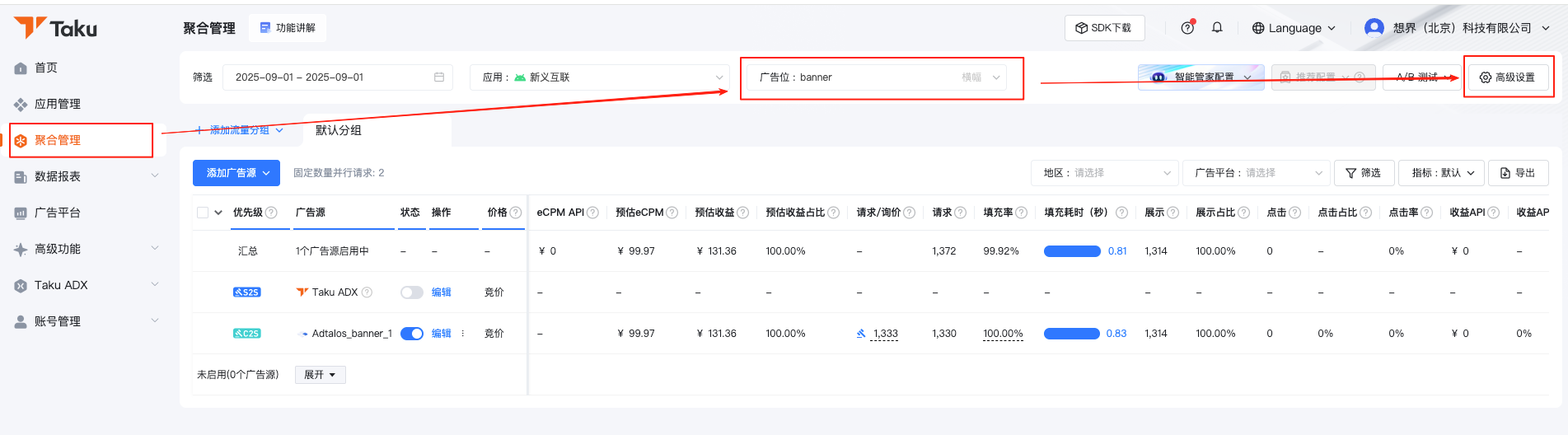Tick the select-all checkbox in table header

[203, 213]
